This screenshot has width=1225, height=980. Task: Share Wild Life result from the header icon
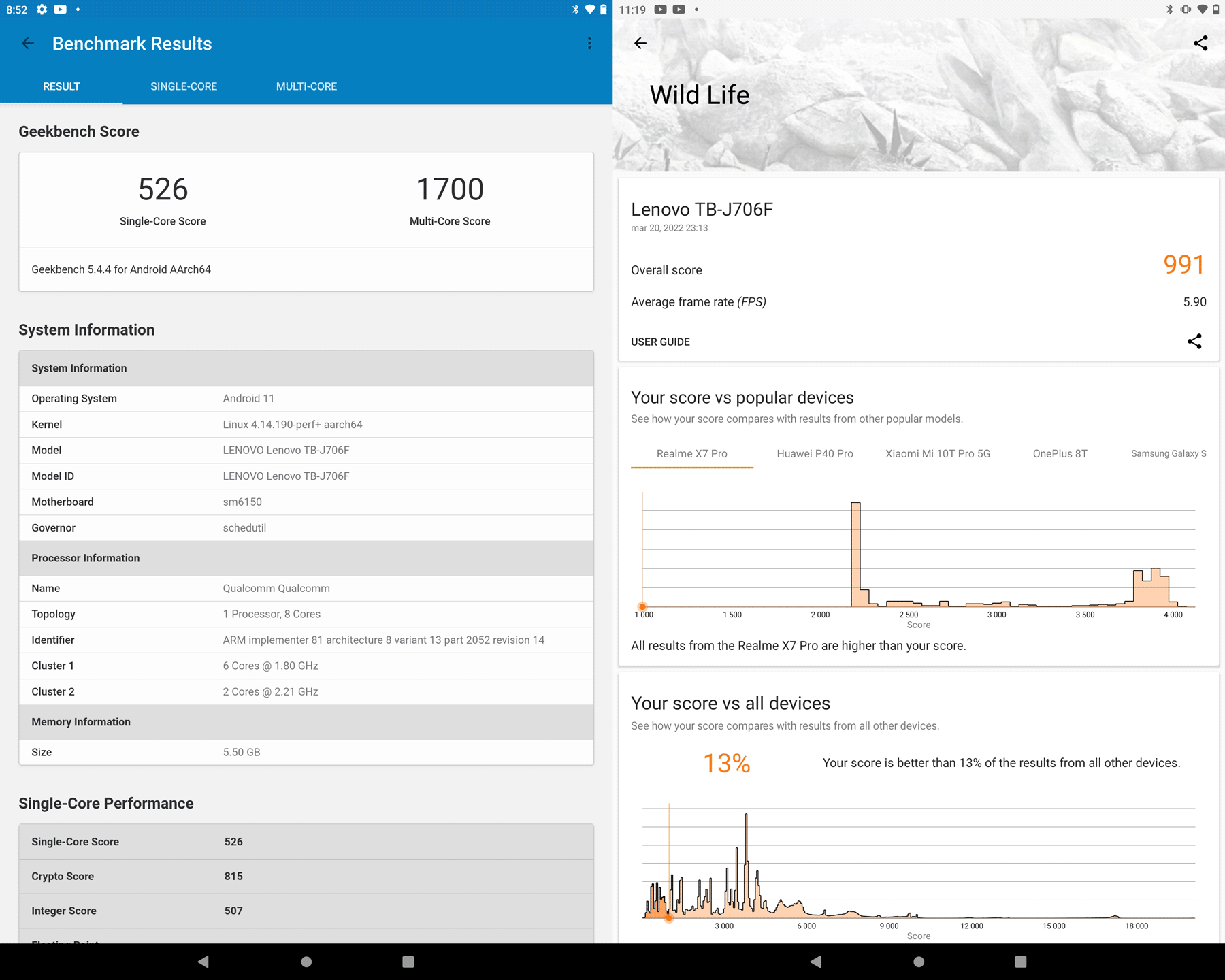1200,44
